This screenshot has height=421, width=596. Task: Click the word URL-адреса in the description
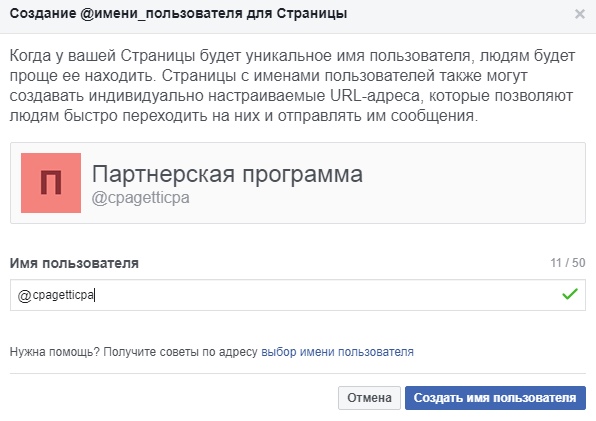click(x=375, y=96)
